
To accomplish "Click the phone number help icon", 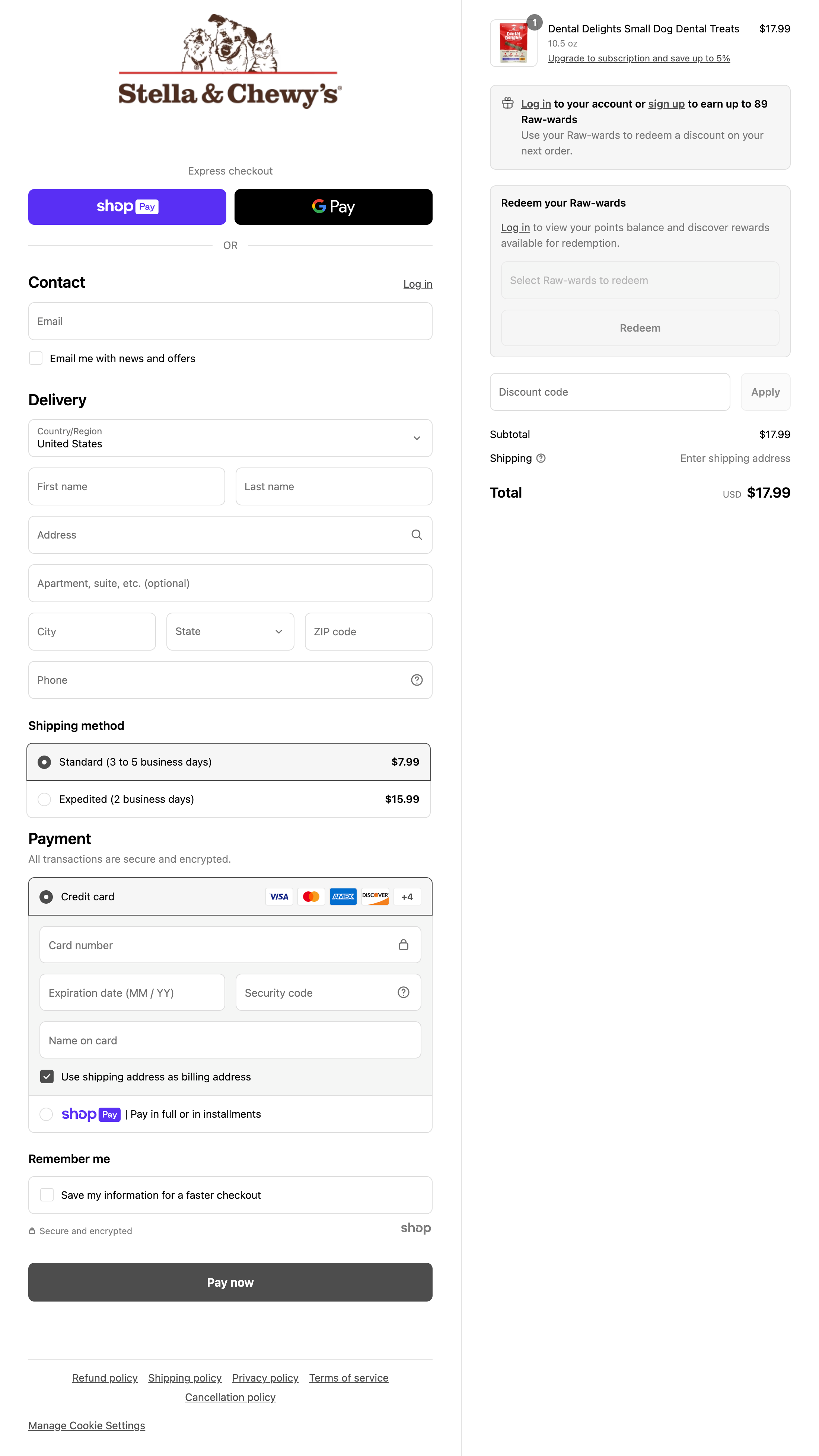I will coord(417,679).
